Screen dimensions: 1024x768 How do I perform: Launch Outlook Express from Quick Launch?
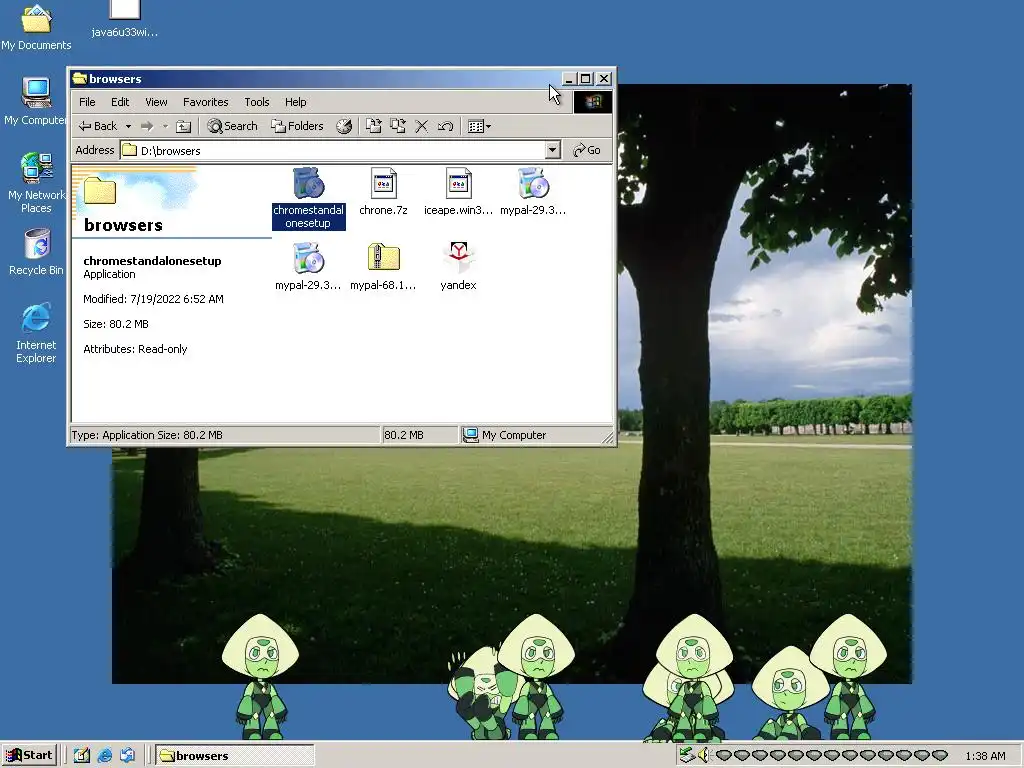point(127,756)
